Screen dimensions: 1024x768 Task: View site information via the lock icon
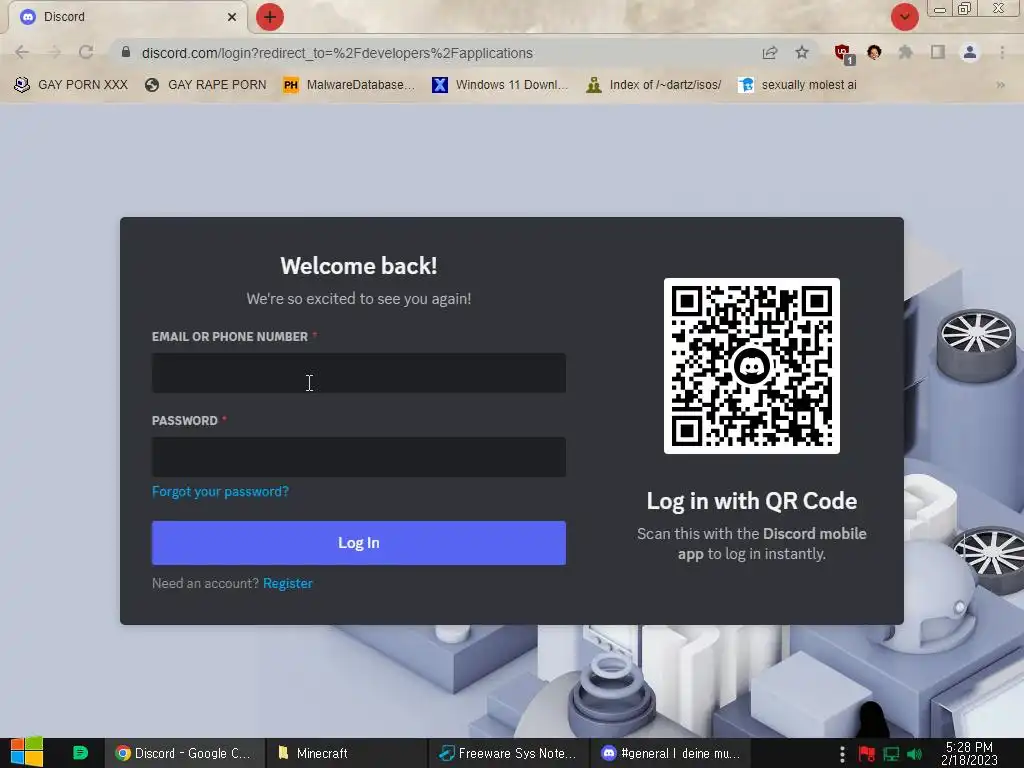(126, 52)
